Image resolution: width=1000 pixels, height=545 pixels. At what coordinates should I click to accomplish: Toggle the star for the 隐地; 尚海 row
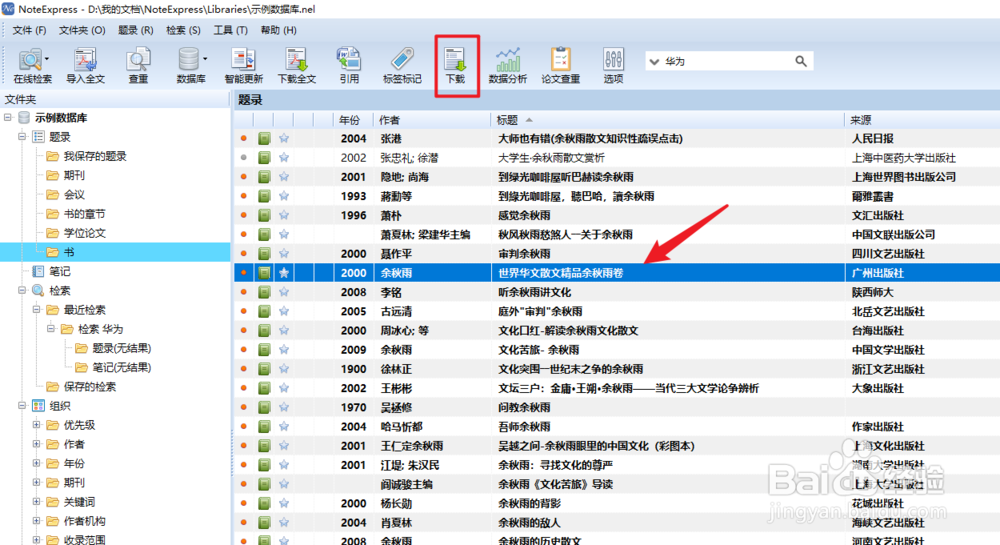pos(284,177)
